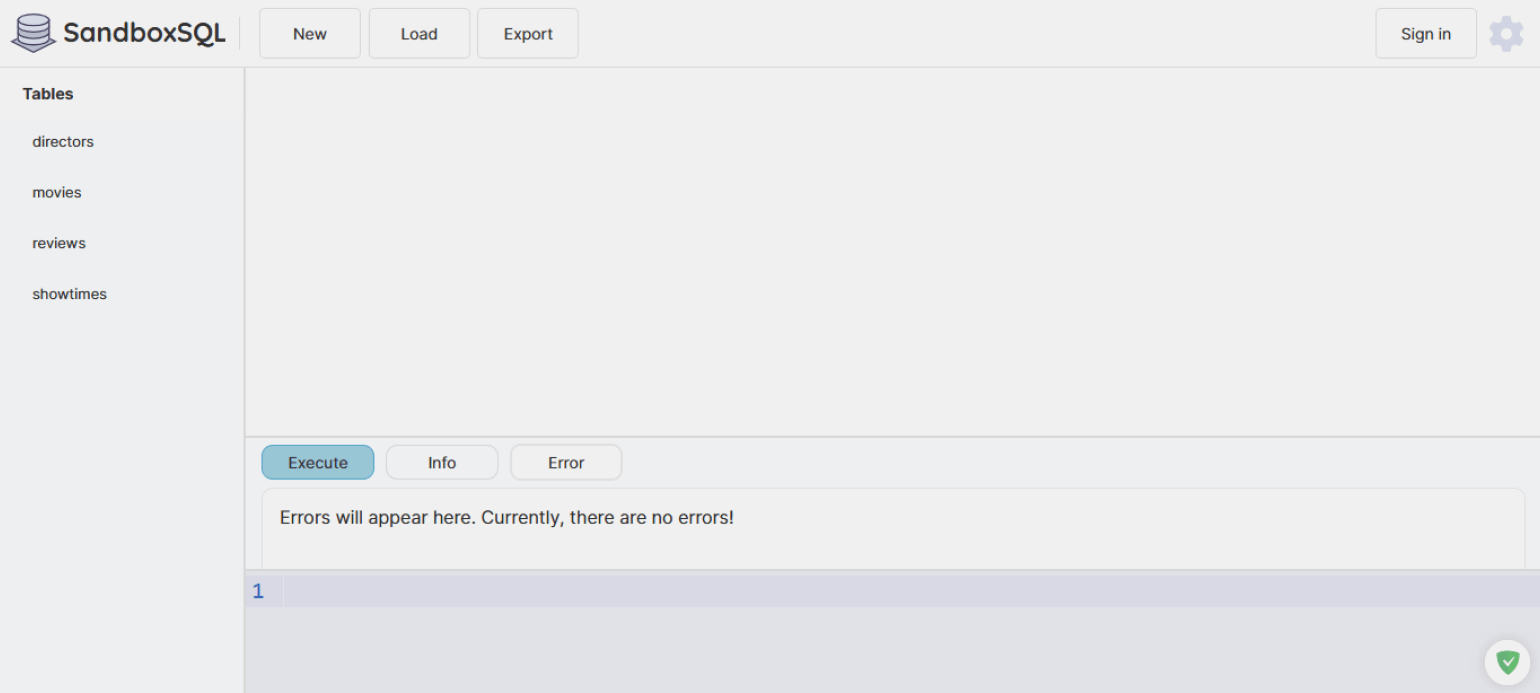Click the SandboxSQL title text
The image size is (1540, 693).
(x=144, y=33)
